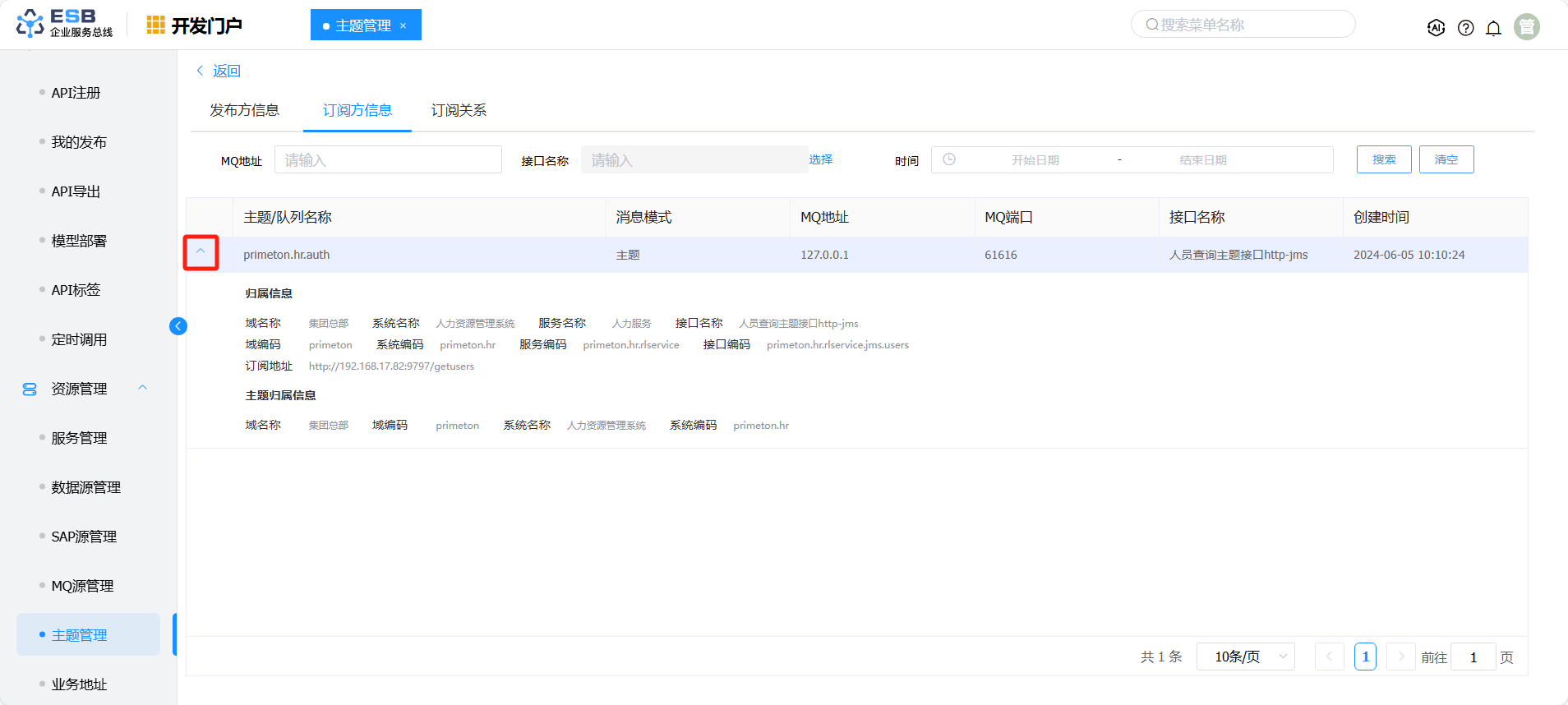Image resolution: width=1568 pixels, height=705 pixels.
Task: Click the back arrow icon next to 返回
Action: pyautogui.click(x=200, y=71)
